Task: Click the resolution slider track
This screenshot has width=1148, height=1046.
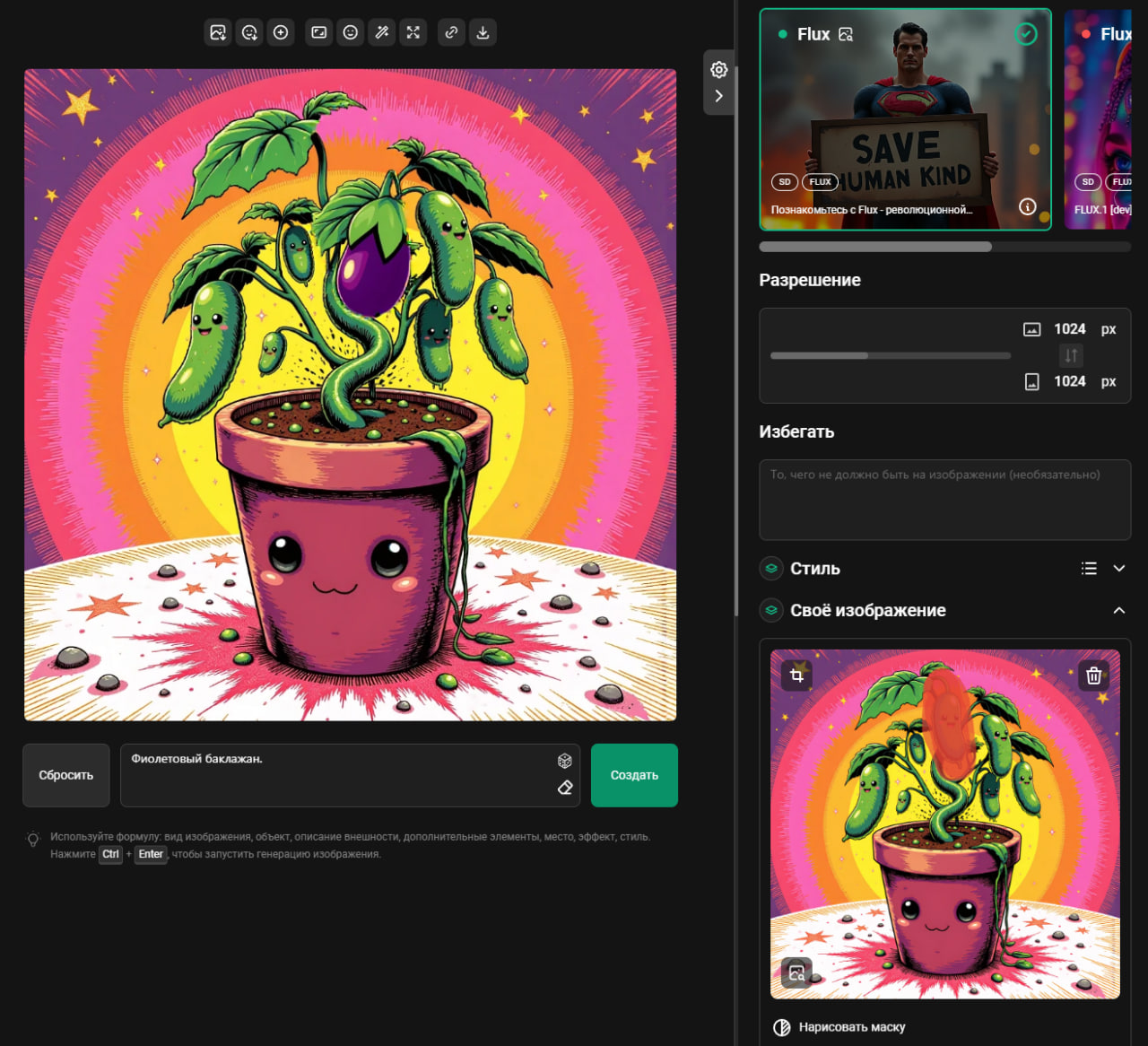Action: pos(891,355)
